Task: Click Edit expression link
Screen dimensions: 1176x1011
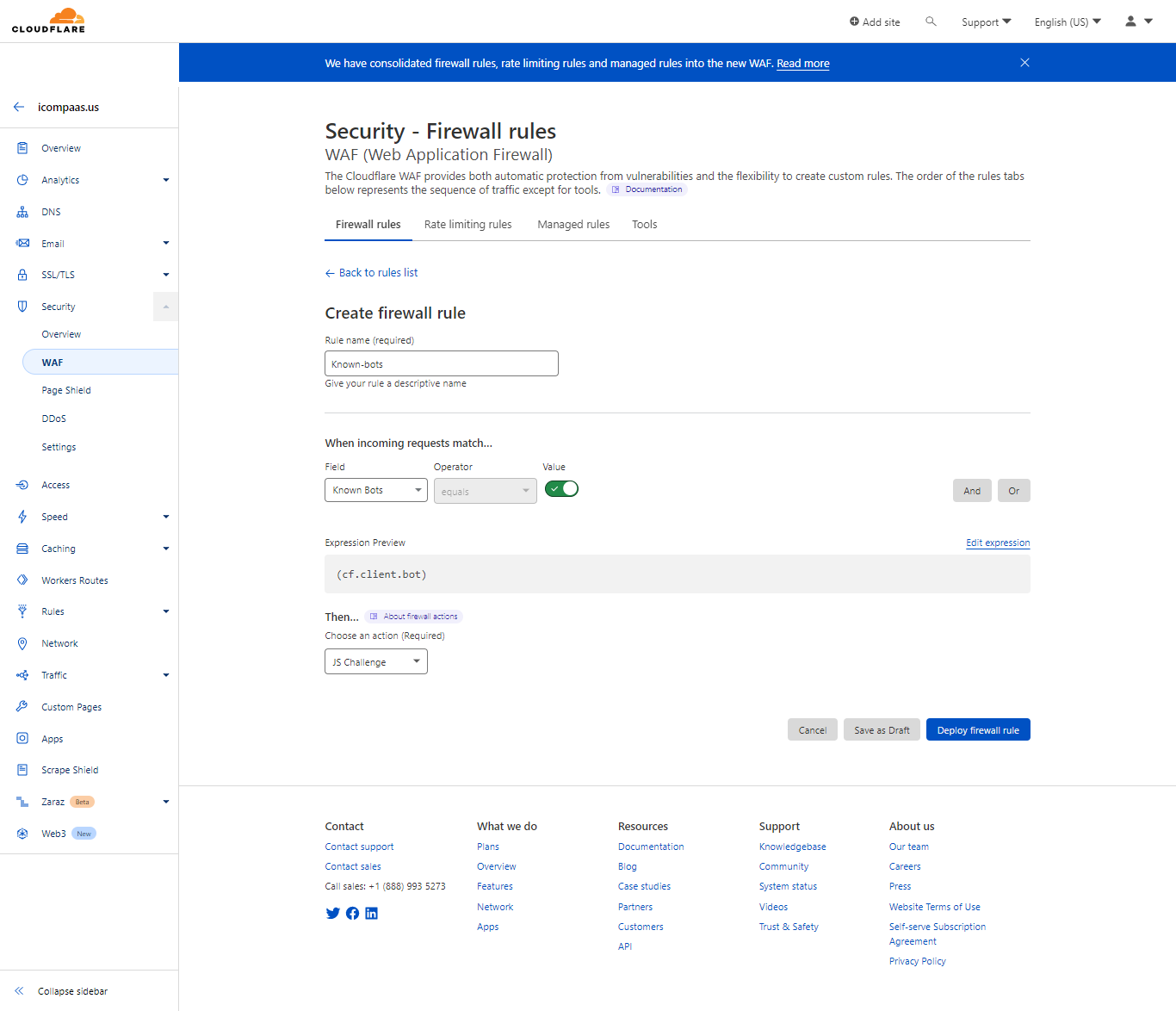Action: pyautogui.click(x=998, y=543)
